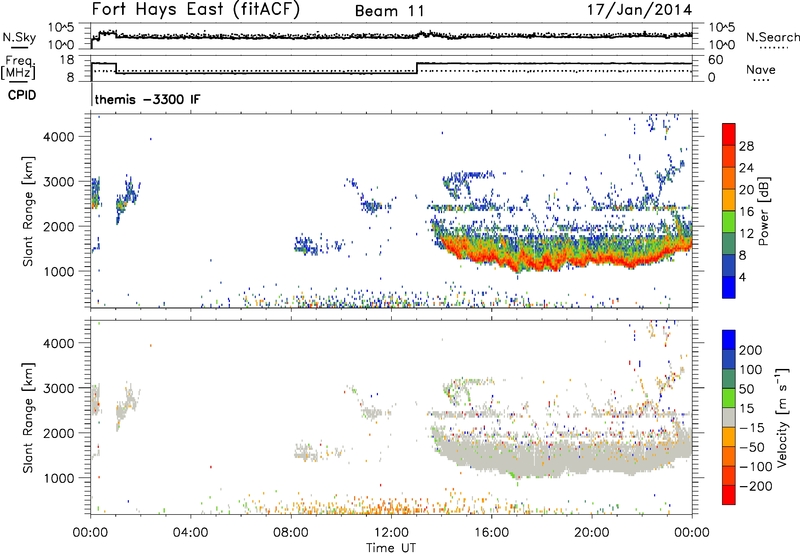Click the '-50' tick on velocity colorbar
This screenshot has width=800, height=554.
pos(752,447)
